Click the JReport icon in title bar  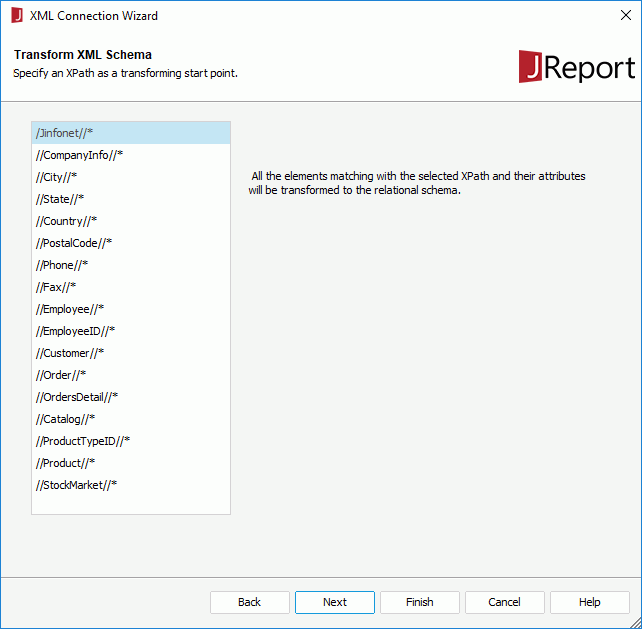click(x=17, y=16)
